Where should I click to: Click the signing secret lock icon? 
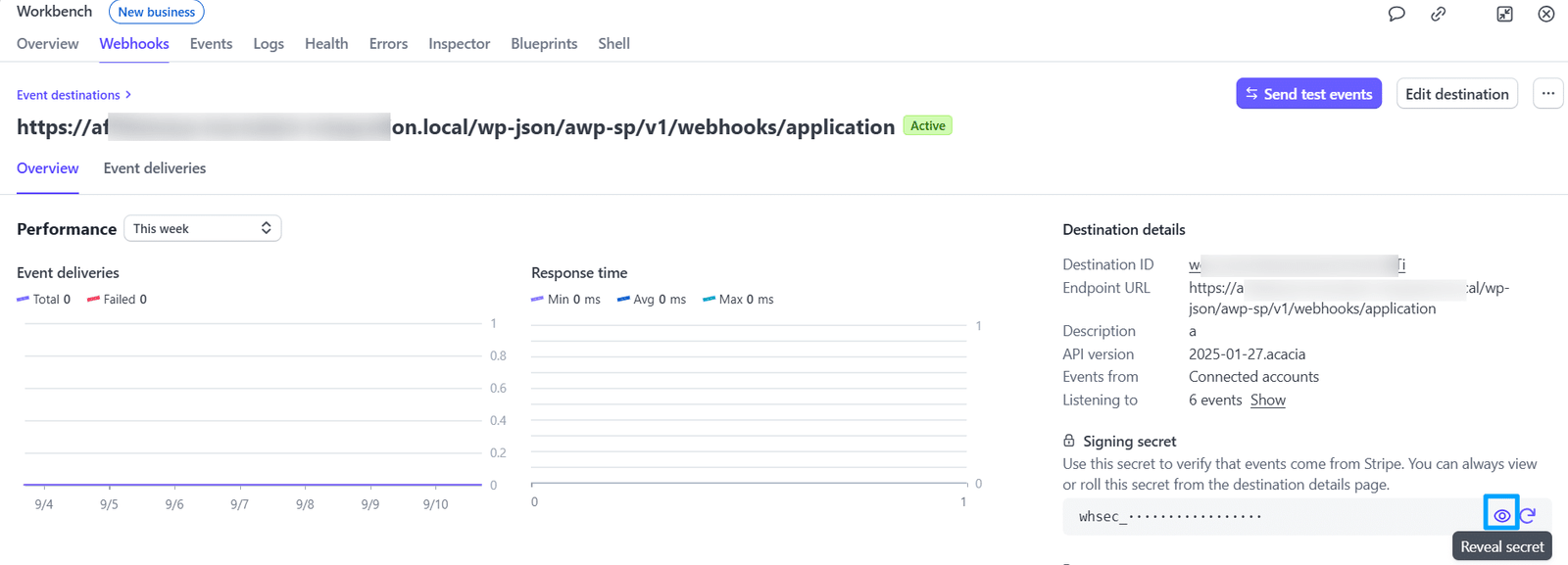(1069, 441)
